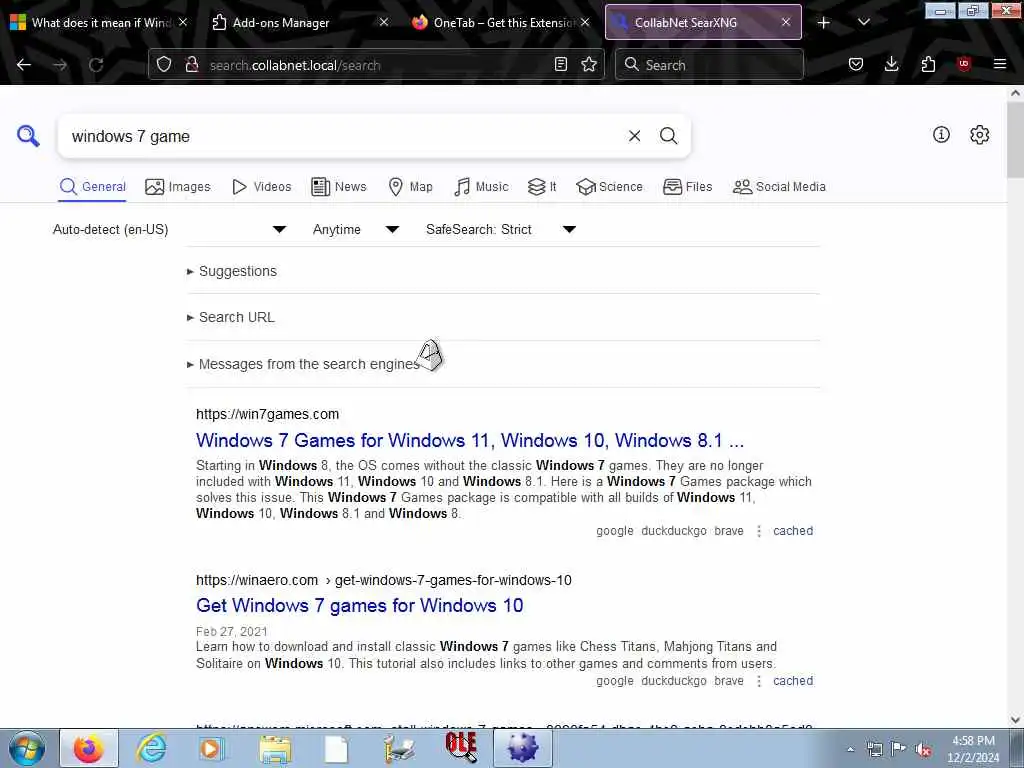
Task: Open Windows Explorer folder from taskbar
Action: tap(275, 748)
